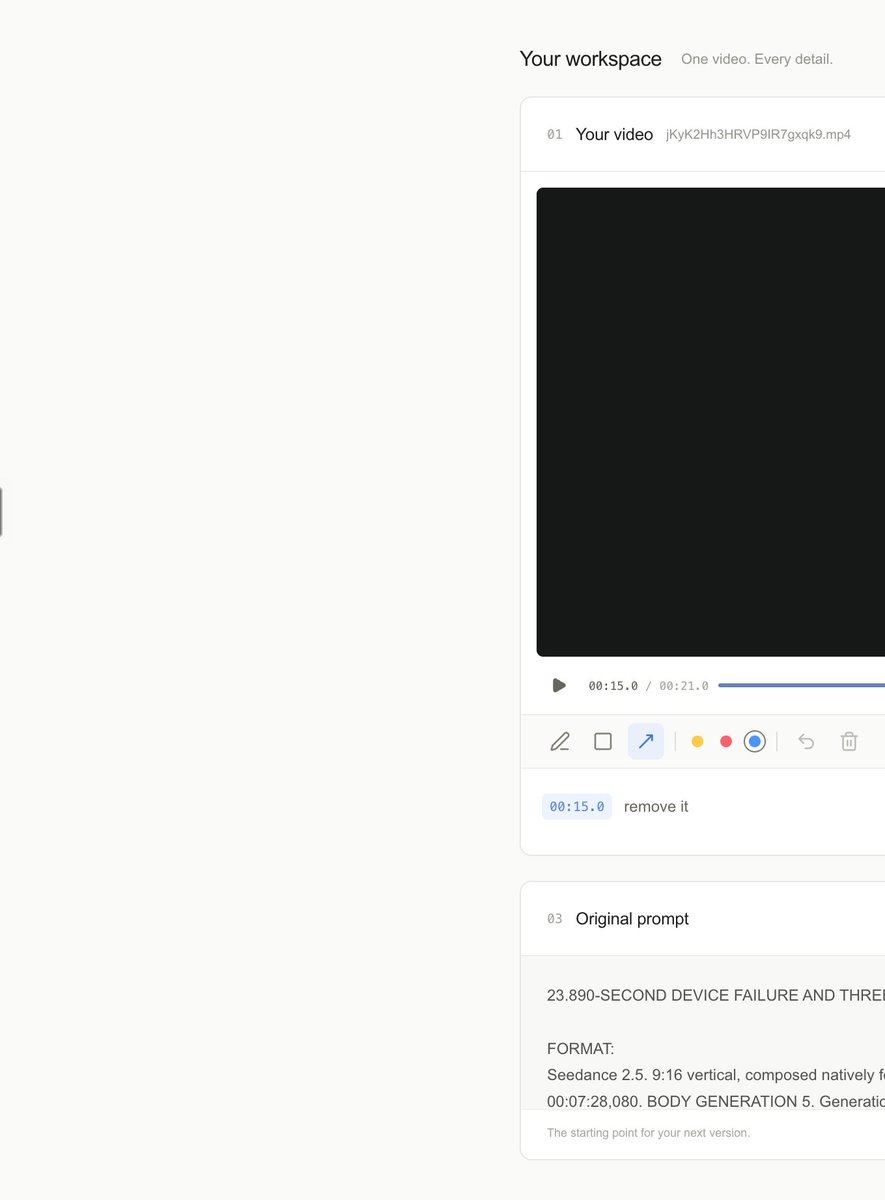Screen dimensions: 885x1200
Task: Click the 'remove it' comment text
Action: pyautogui.click(x=656, y=807)
